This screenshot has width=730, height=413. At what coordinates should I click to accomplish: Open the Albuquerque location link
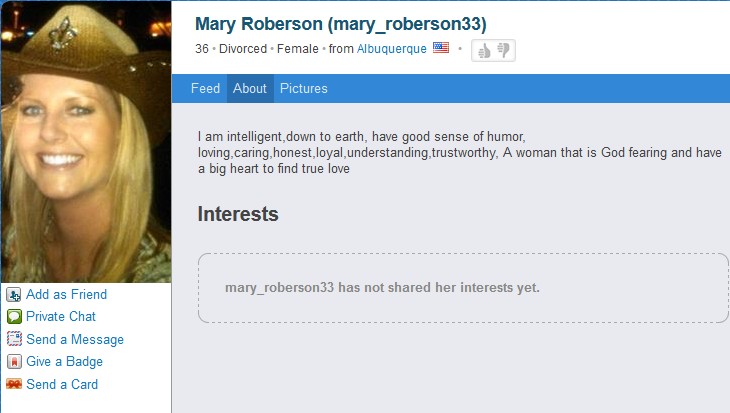pyautogui.click(x=392, y=49)
